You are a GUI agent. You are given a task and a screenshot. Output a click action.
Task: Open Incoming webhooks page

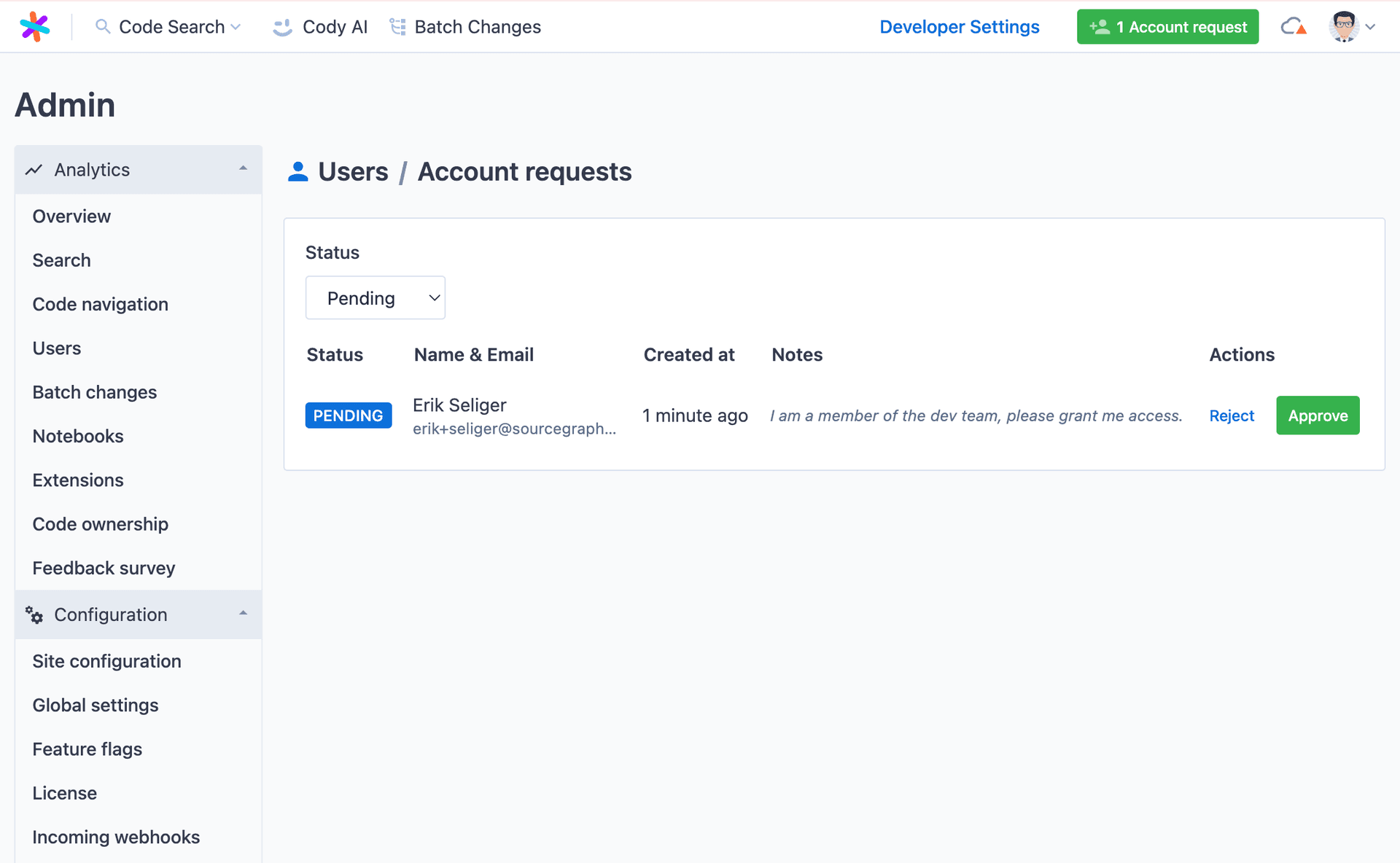click(x=116, y=837)
